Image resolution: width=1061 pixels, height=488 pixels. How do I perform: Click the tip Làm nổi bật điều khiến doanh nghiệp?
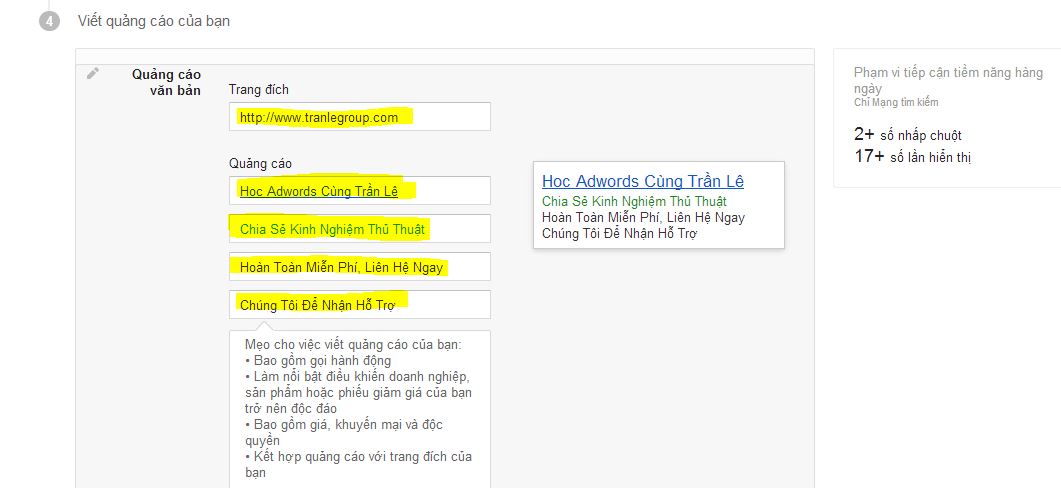(359, 393)
